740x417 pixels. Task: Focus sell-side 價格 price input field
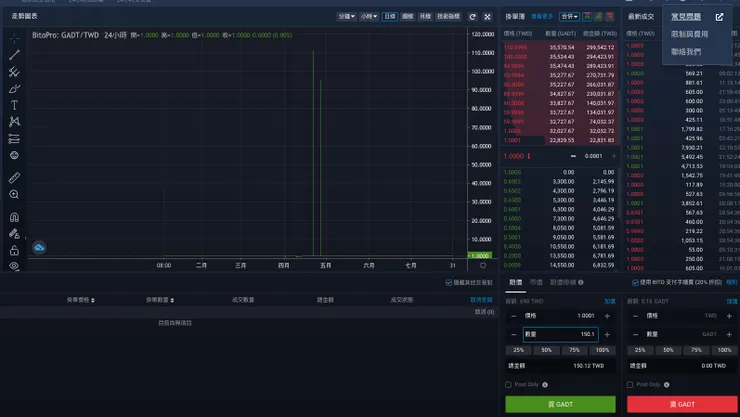pyautogui.click(x=682, y=316)
